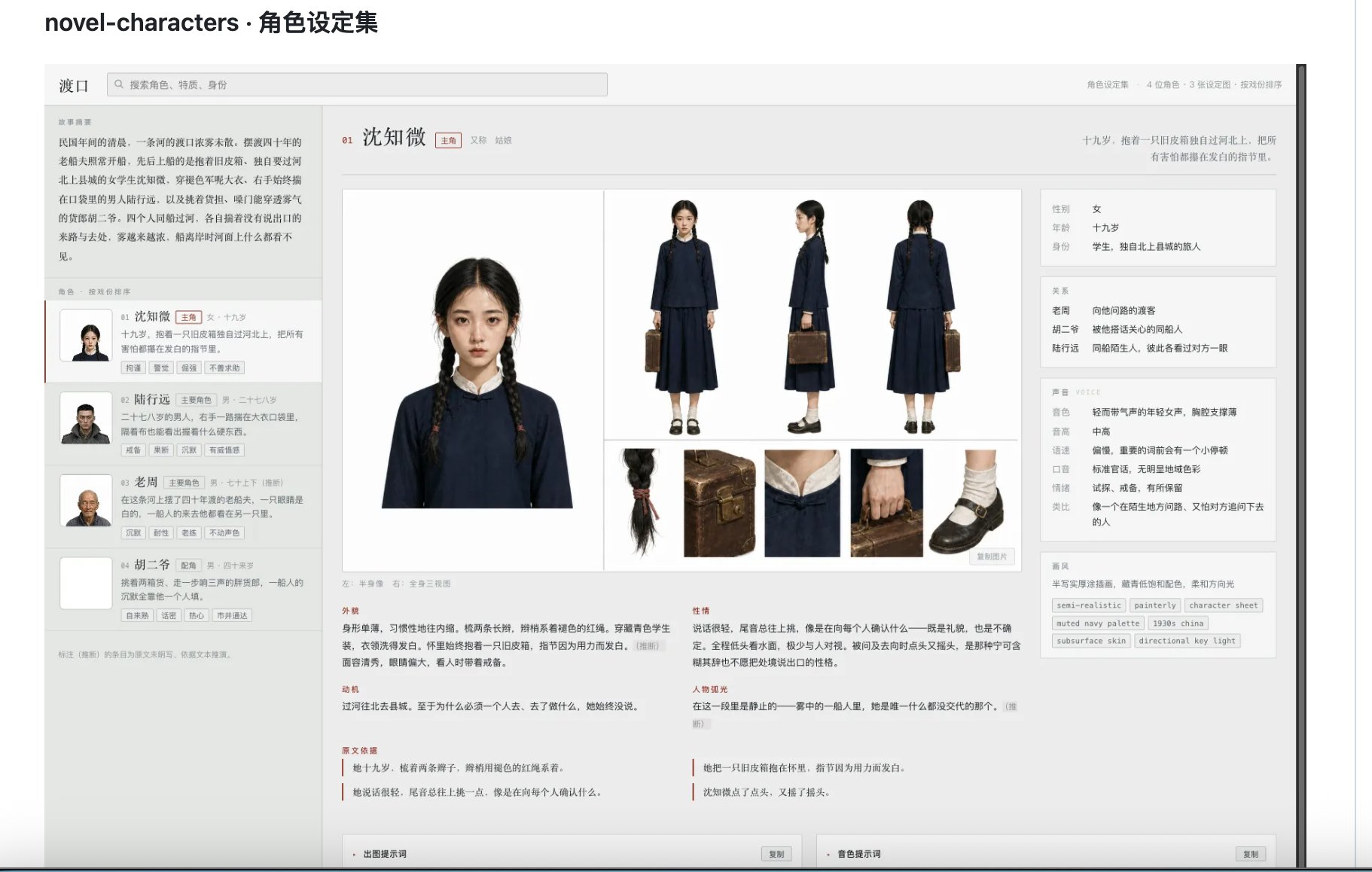Click the muted navy palette tag
Image resolution: width=1372 pixels, height=872 pixels.
point(1098,624)
